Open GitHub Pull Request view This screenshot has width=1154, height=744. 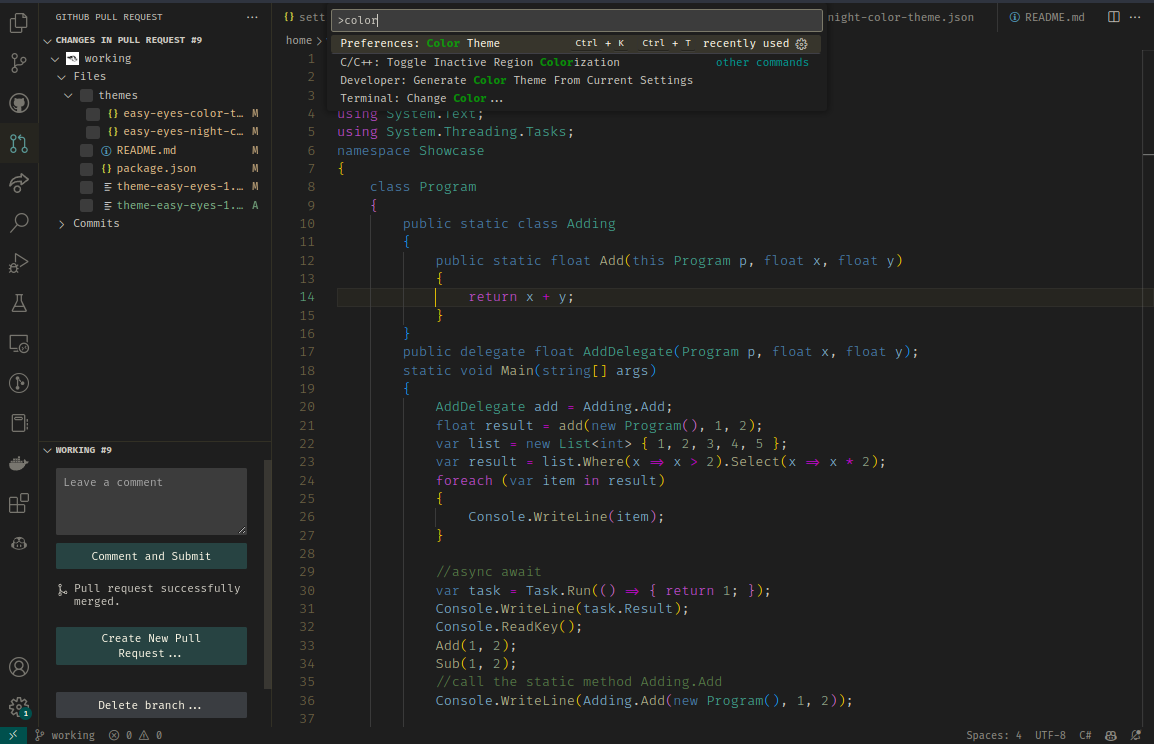pyautogui.click(x=19, y=143)
